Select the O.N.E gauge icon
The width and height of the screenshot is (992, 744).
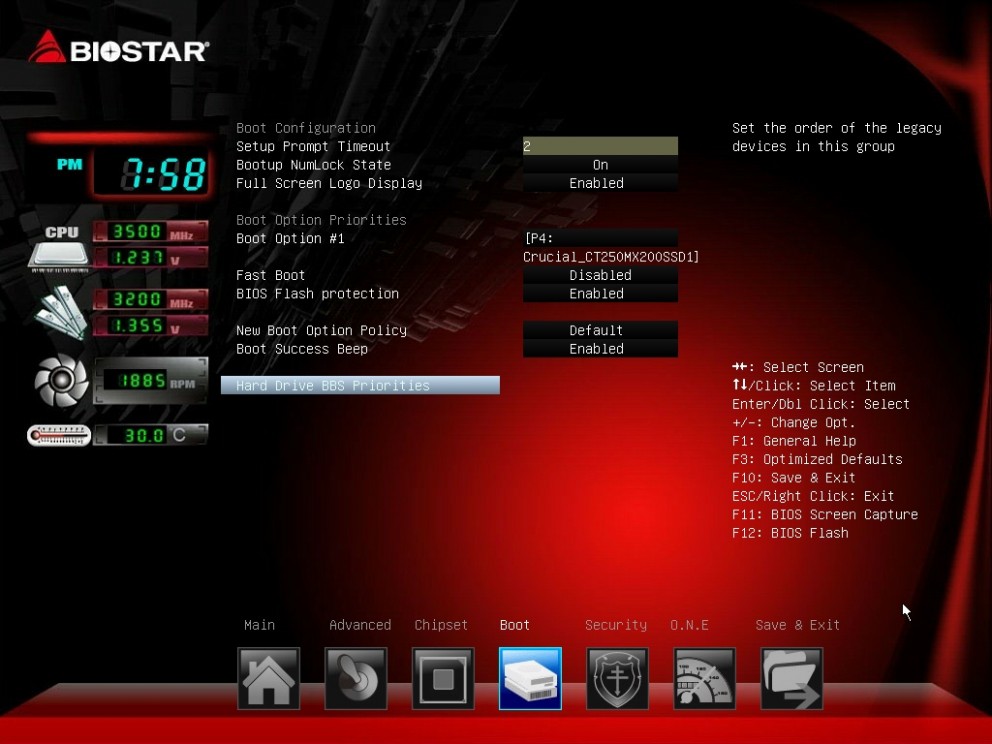[704, 678]
